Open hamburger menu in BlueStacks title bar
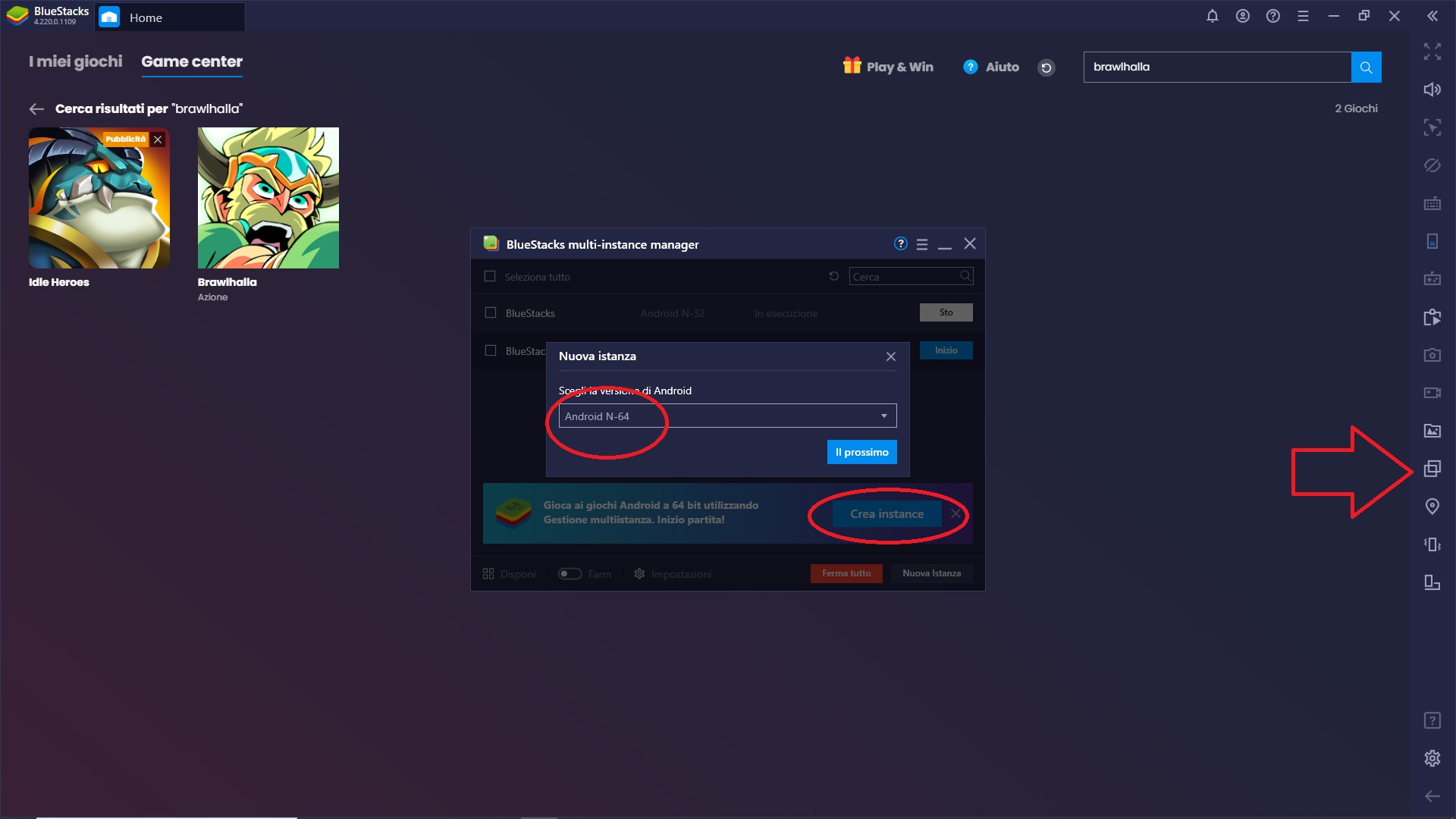Screen dimensions: 1456x819 (1303, 16)
